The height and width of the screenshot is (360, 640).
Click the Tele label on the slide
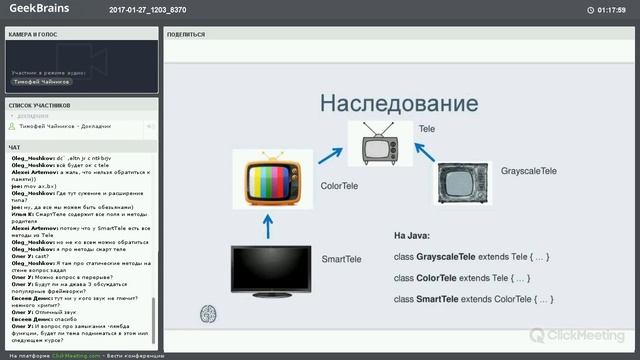click(427, 129)
